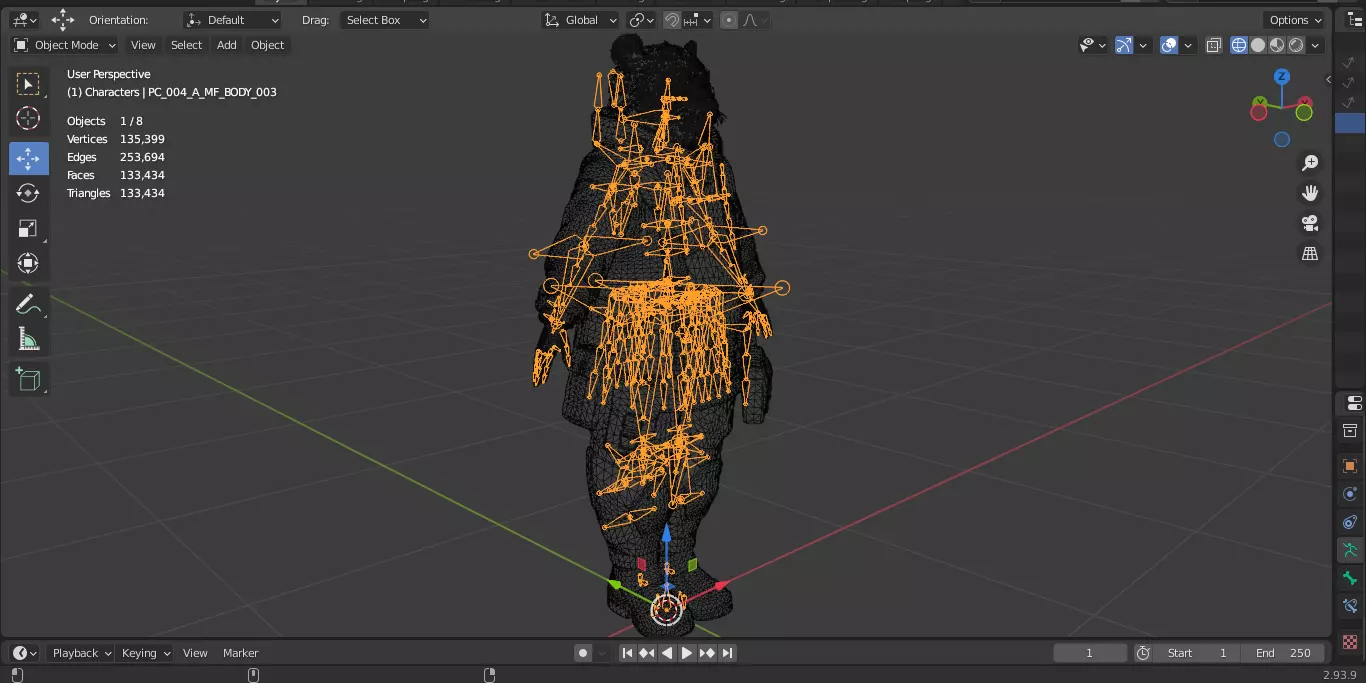Activate the Transform tool

click(28, 263)
